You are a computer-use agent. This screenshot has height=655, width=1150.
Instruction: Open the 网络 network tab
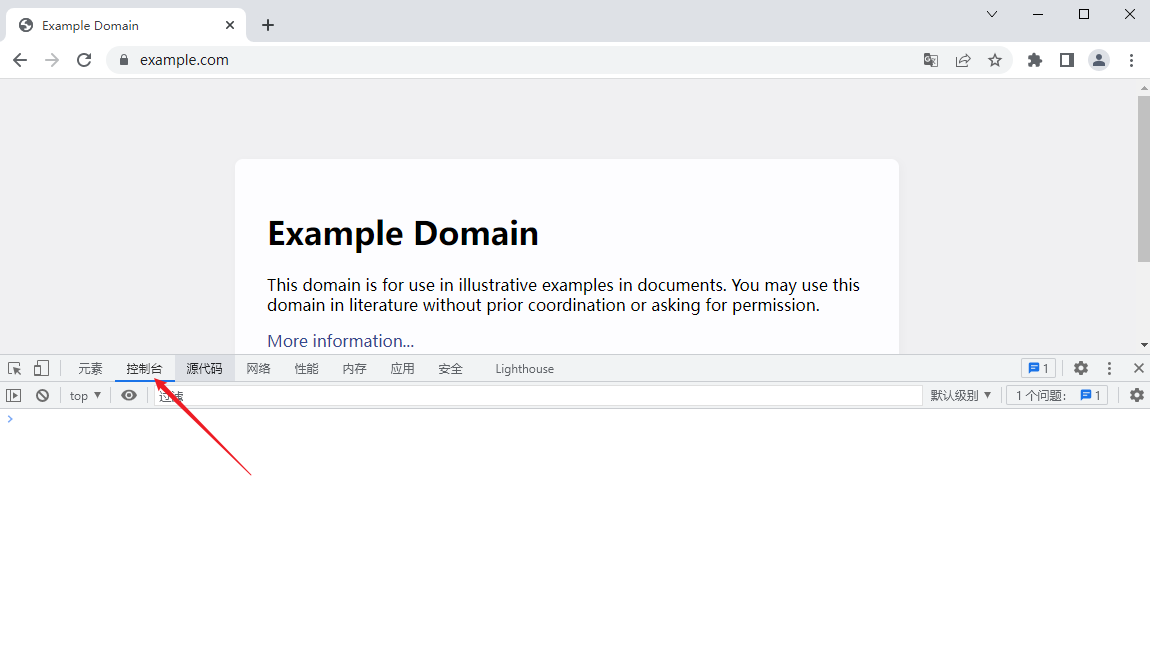[258, 369]
